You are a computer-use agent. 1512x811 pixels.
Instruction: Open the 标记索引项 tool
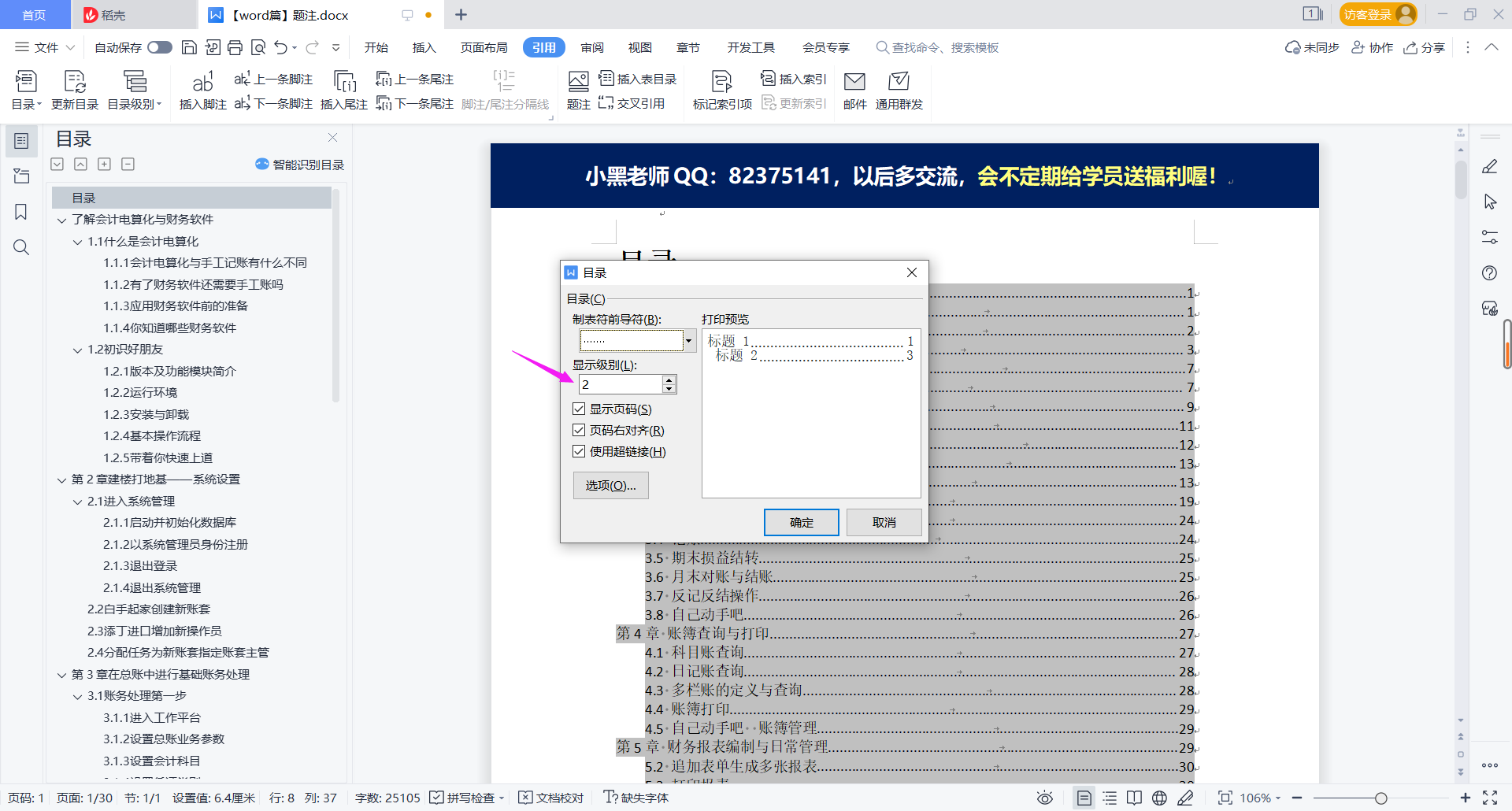[721, 89]
